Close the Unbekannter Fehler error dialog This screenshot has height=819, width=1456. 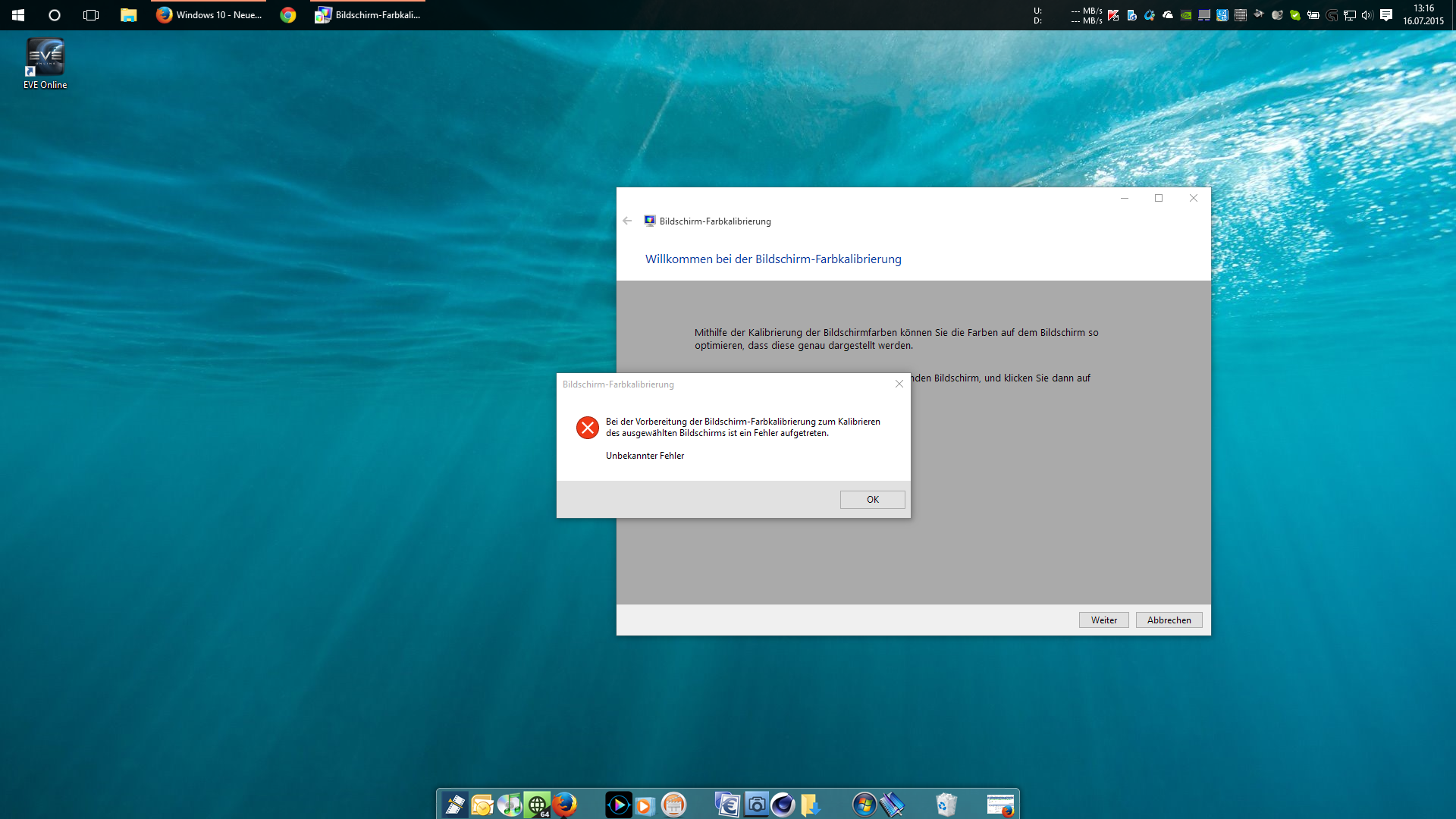coord(899,384)
